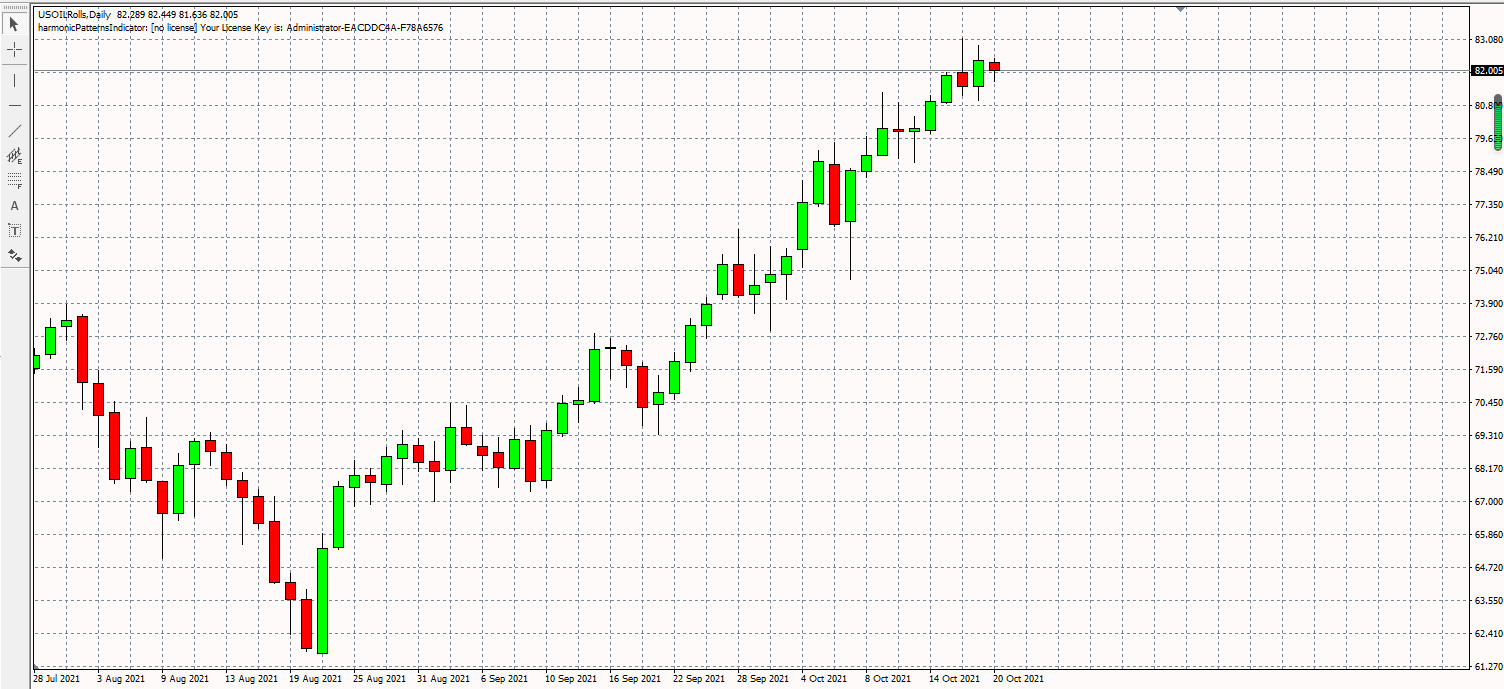
Task: Click the 72.760 price scale value
Action: pos(1488,337)
